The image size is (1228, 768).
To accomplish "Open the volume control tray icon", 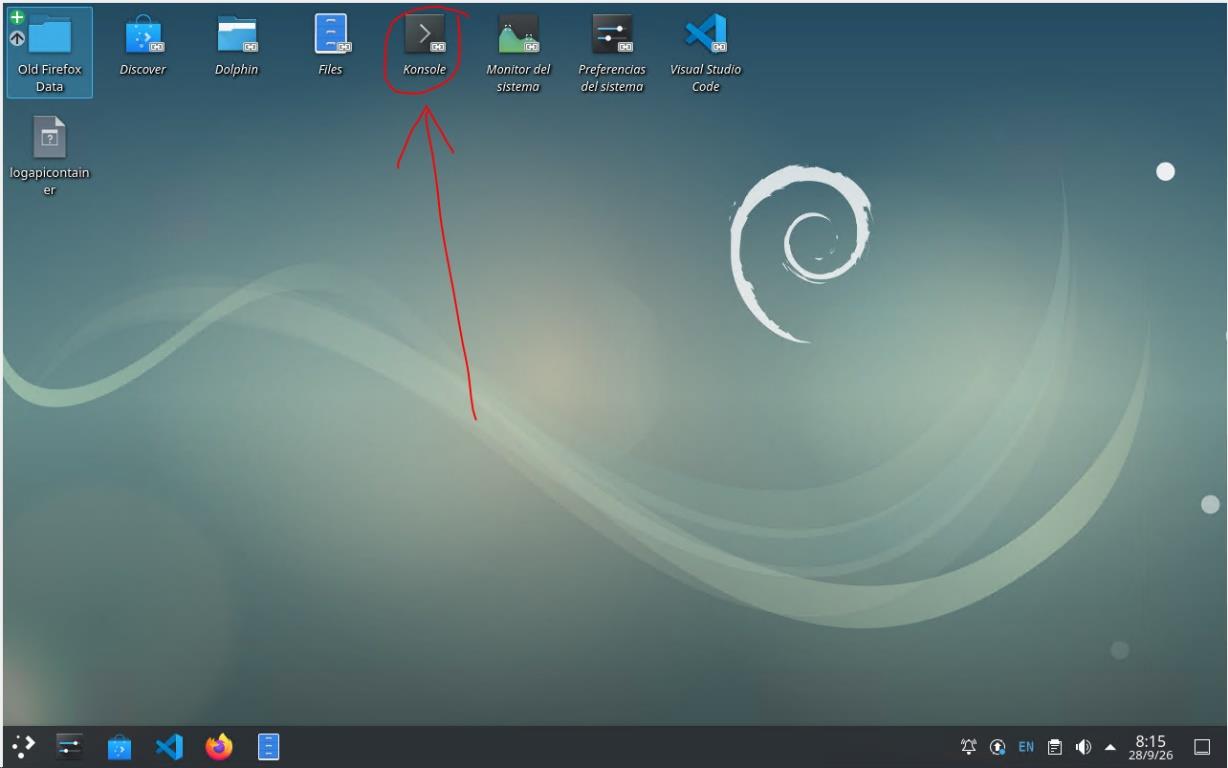I will click(x=1083, y=747).
